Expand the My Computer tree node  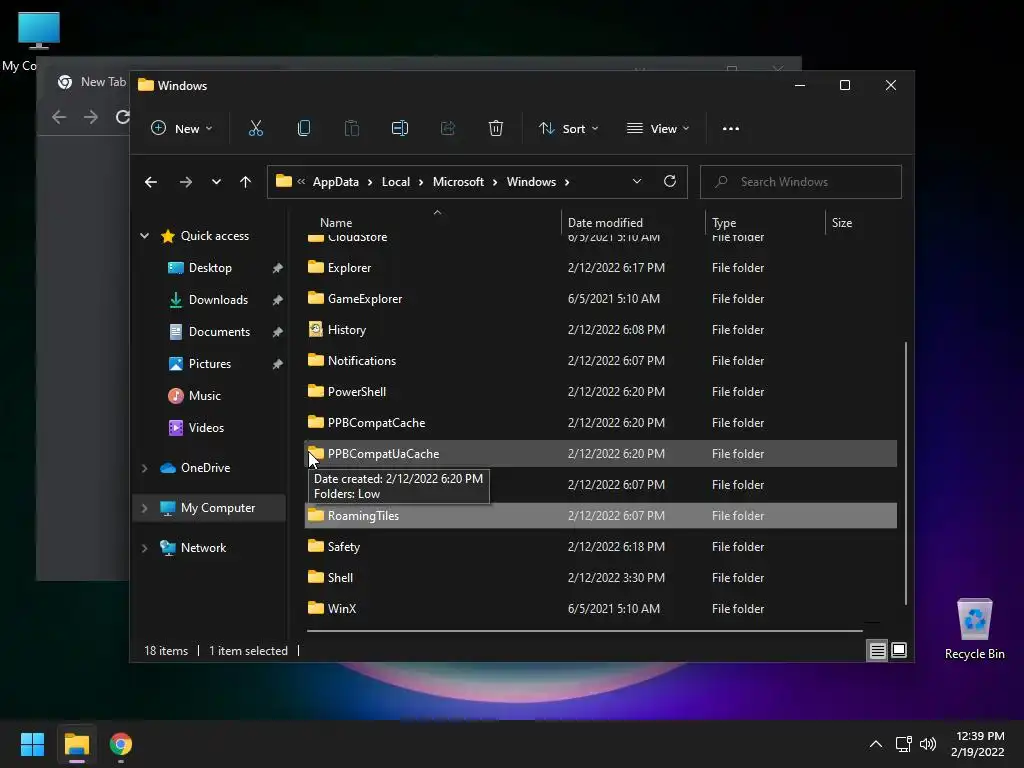pyautogui.click(x=144, y=508)
